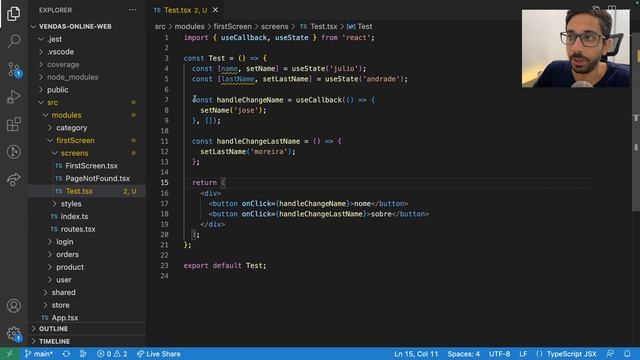Image resolution: width=640 pixels, height=360 pixels.
Task: Change encoding via UTF-8
Action: point(499,354)
